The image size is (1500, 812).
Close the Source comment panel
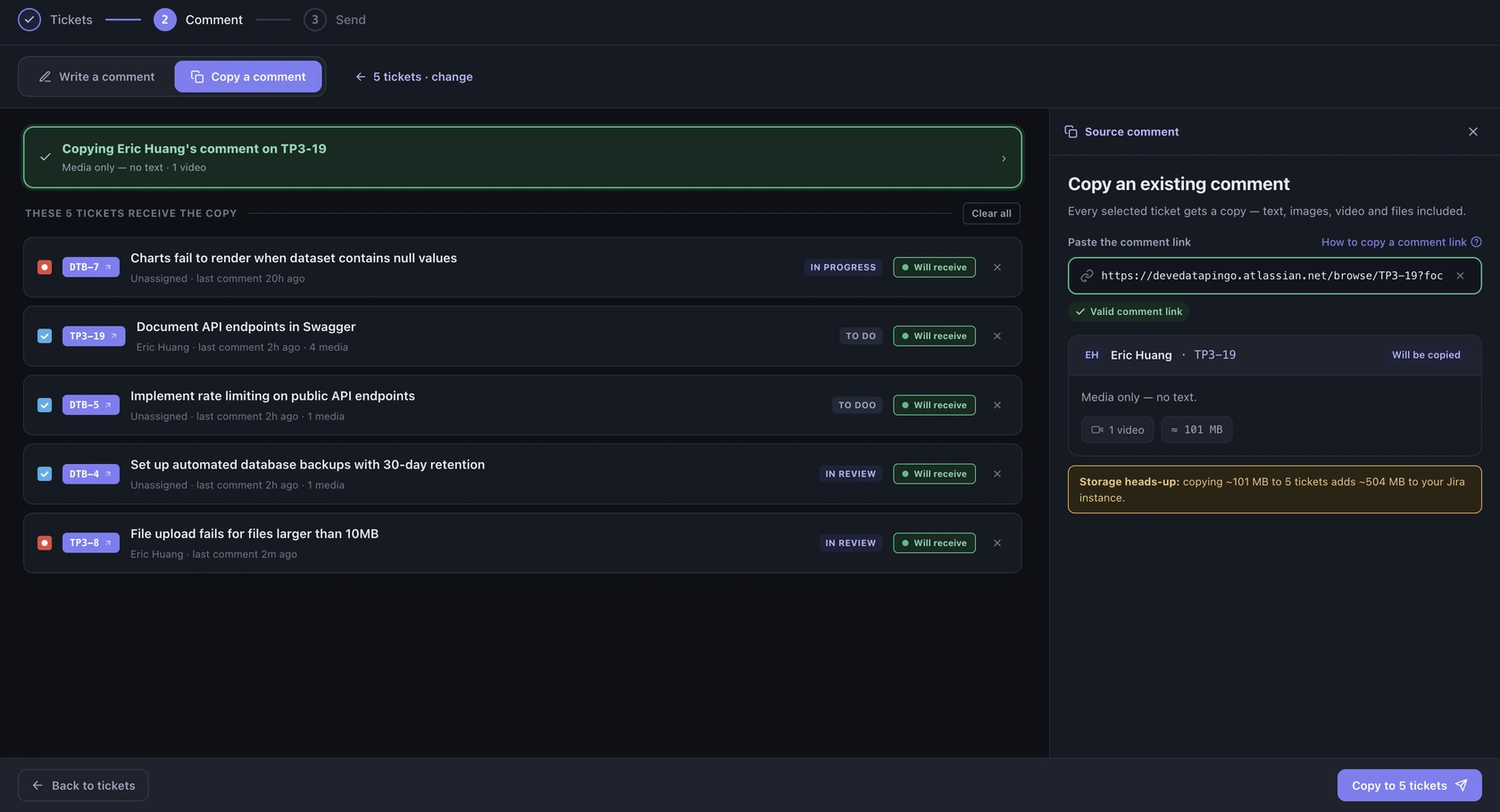point(1473,131)
